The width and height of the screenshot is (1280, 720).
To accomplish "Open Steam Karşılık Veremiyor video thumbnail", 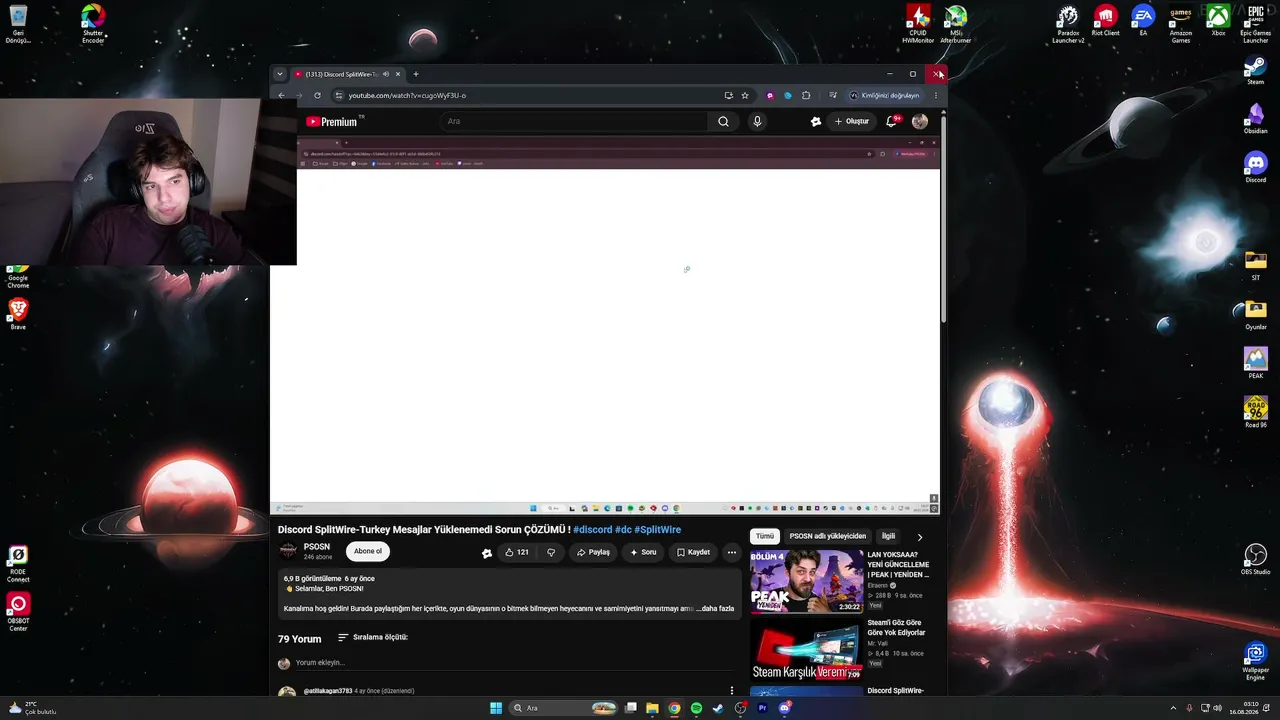I will click(x=807, y=650).
